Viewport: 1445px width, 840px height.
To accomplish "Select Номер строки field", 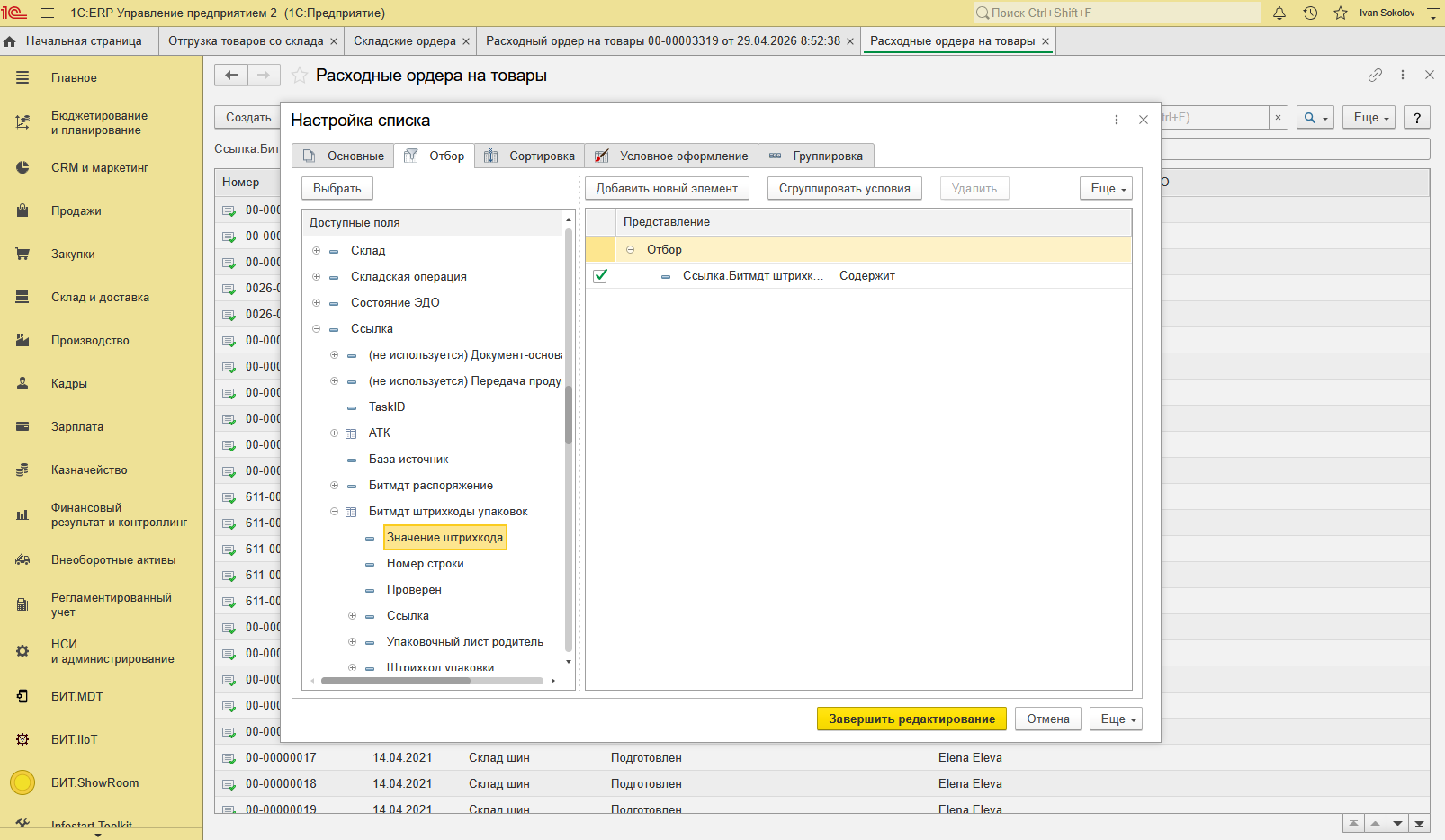I will coord(426,564).
